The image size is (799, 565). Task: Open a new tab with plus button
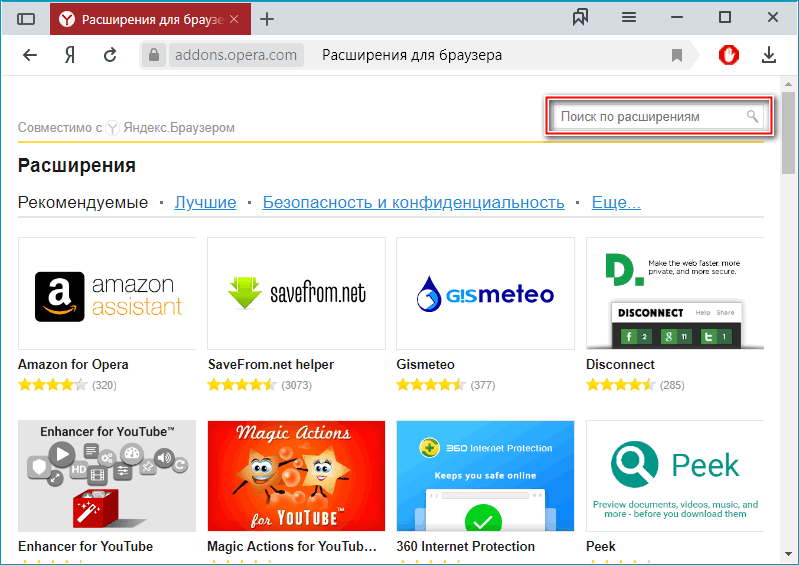267,19
